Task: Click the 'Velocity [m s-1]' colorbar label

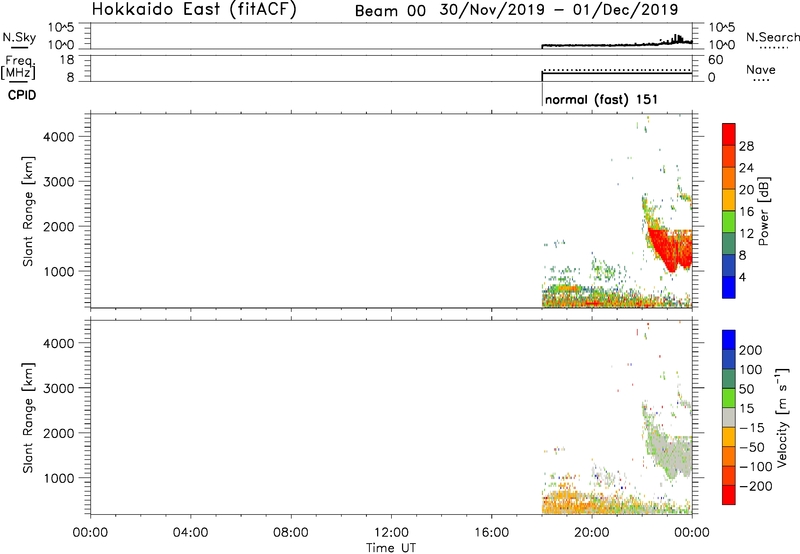Action: pos(782,417)
